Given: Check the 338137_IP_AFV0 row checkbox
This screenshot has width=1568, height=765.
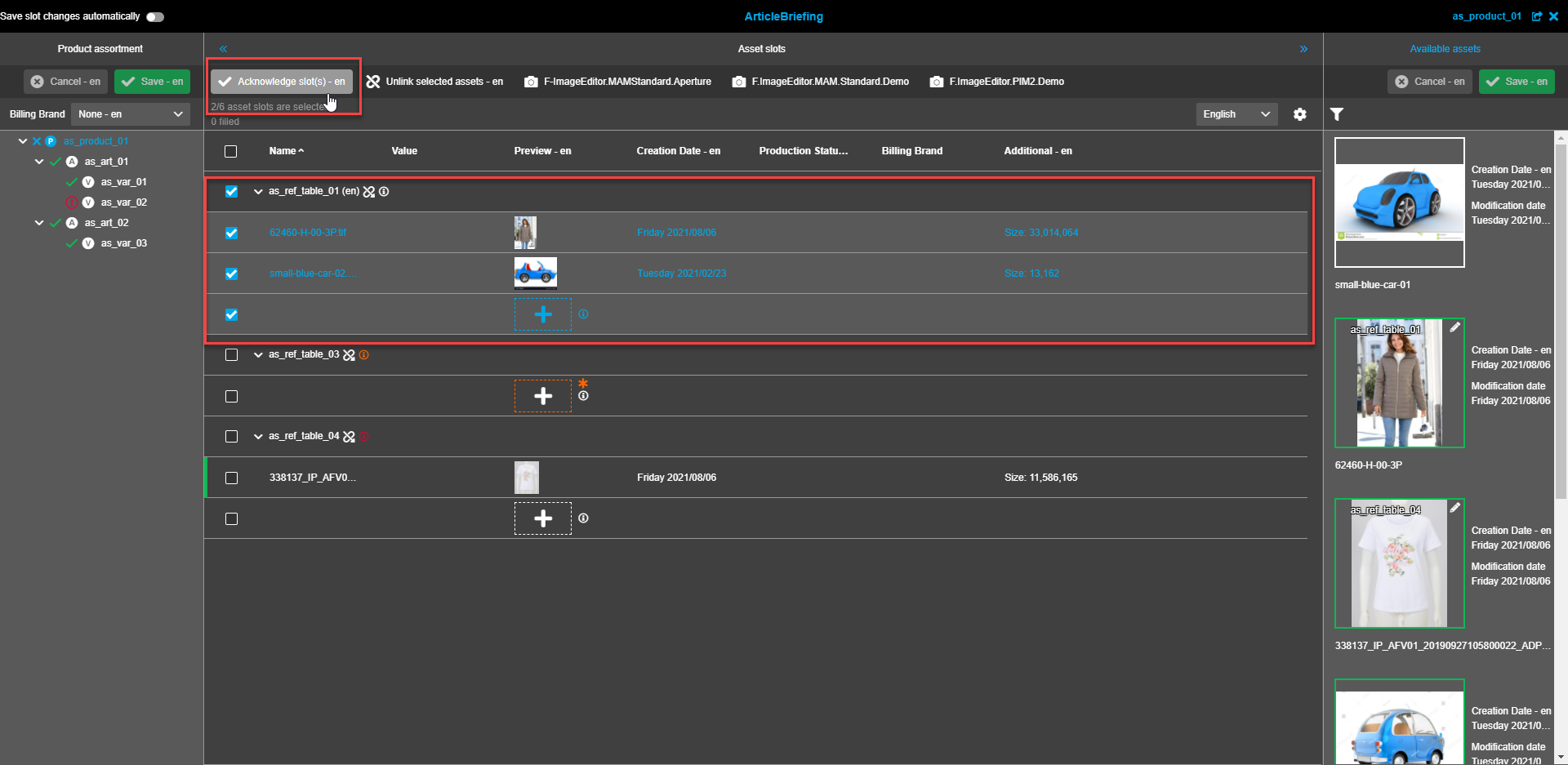Looking at the screenshot, I should click(231, 478).
